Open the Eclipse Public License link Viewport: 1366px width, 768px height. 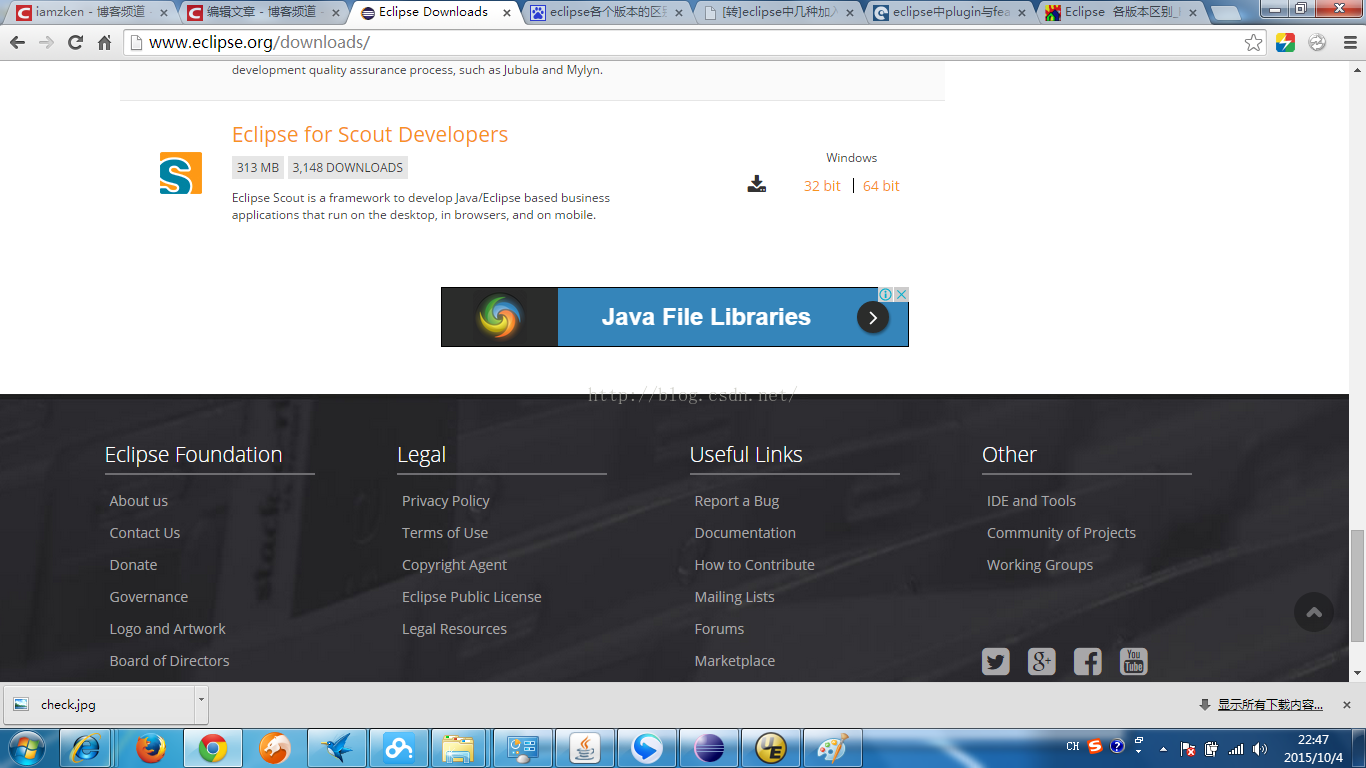(472, 597)
